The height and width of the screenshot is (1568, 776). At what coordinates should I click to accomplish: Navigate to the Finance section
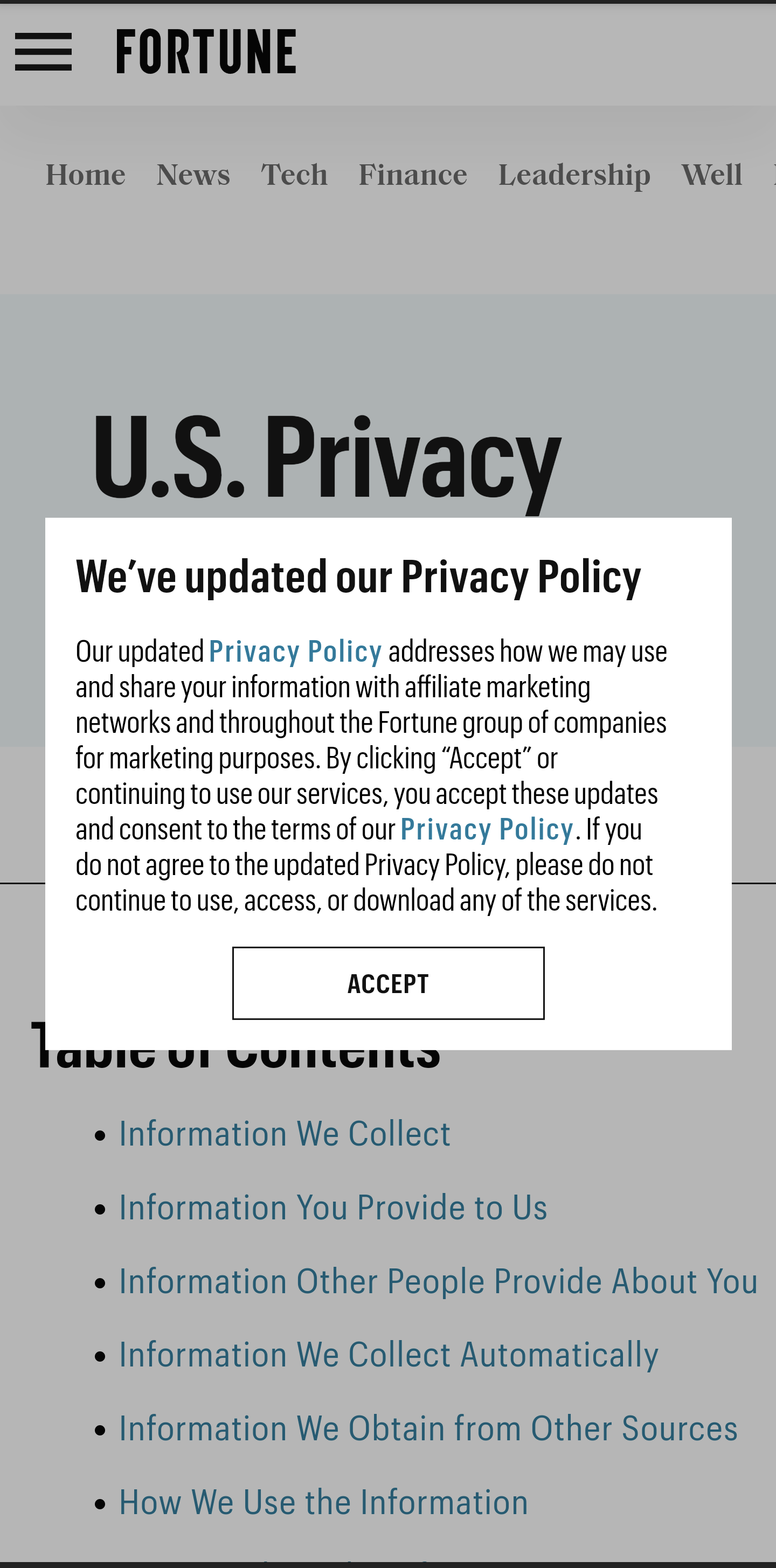point(413,175)
